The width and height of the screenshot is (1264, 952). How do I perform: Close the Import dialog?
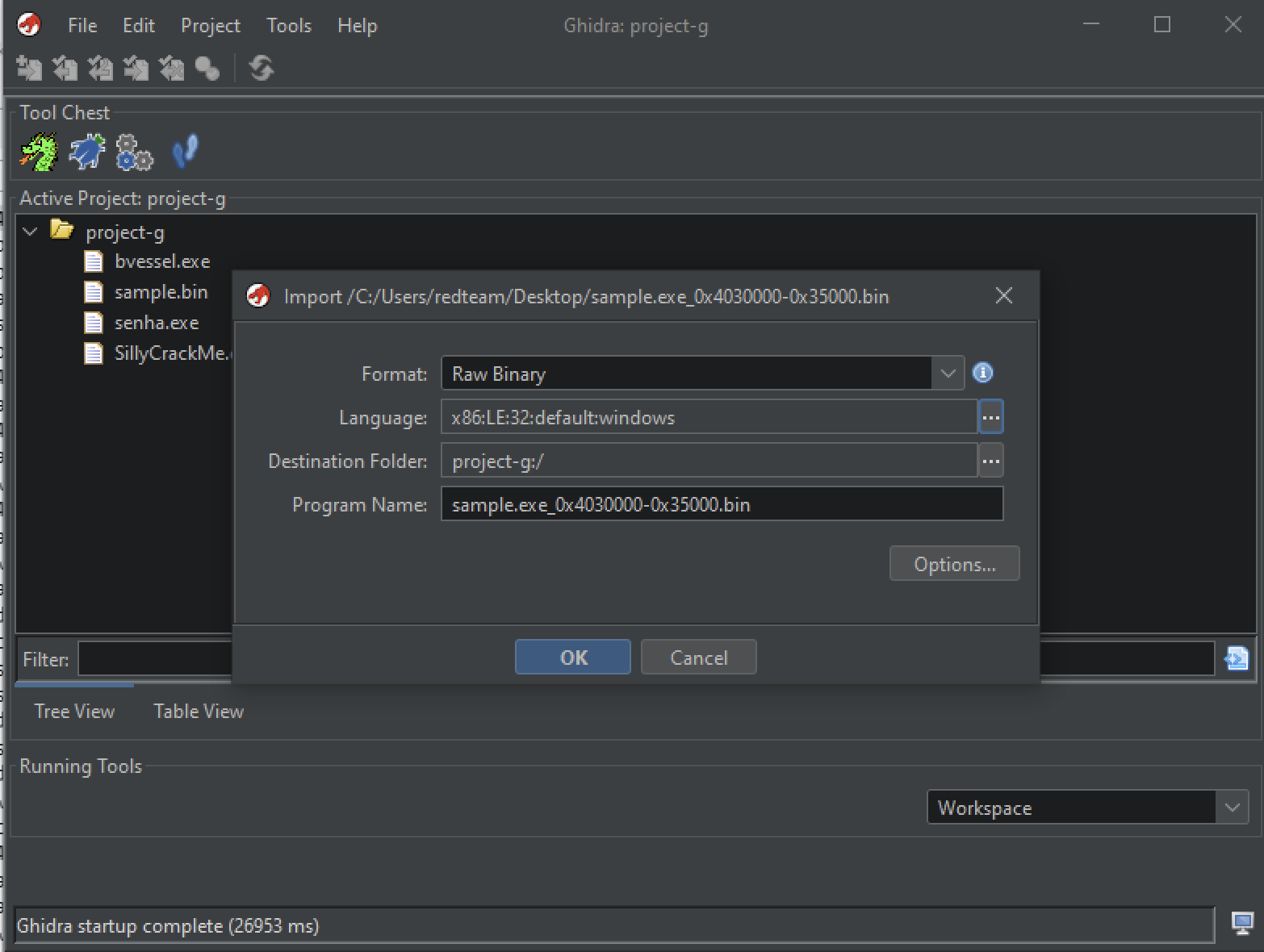tap(1004, 296)
